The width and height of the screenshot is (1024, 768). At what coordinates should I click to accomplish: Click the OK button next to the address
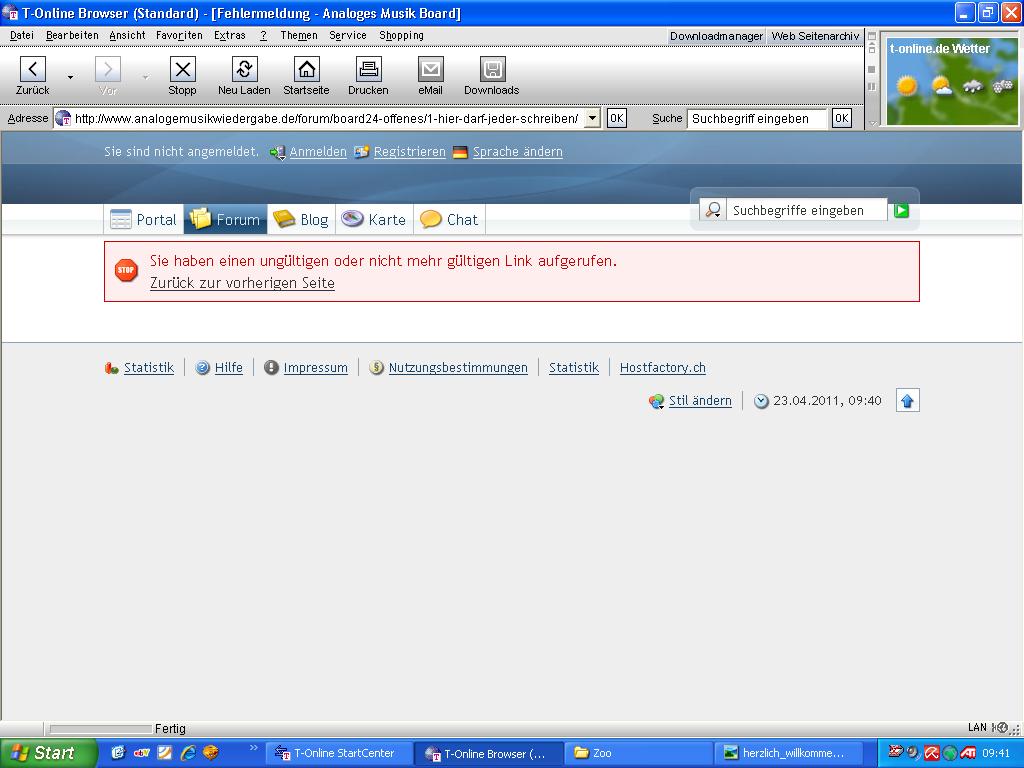(x=616, y=118)
